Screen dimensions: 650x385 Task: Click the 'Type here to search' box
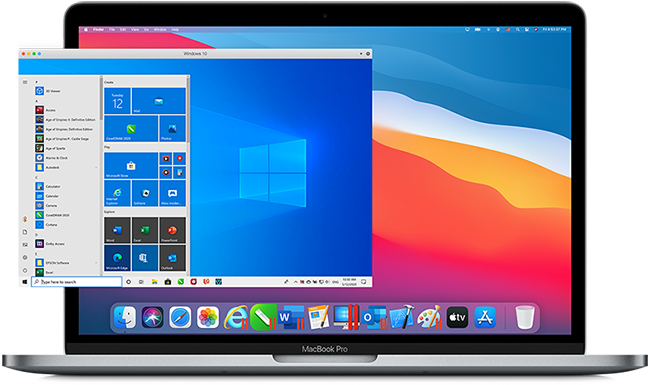(x=77, y=282)
